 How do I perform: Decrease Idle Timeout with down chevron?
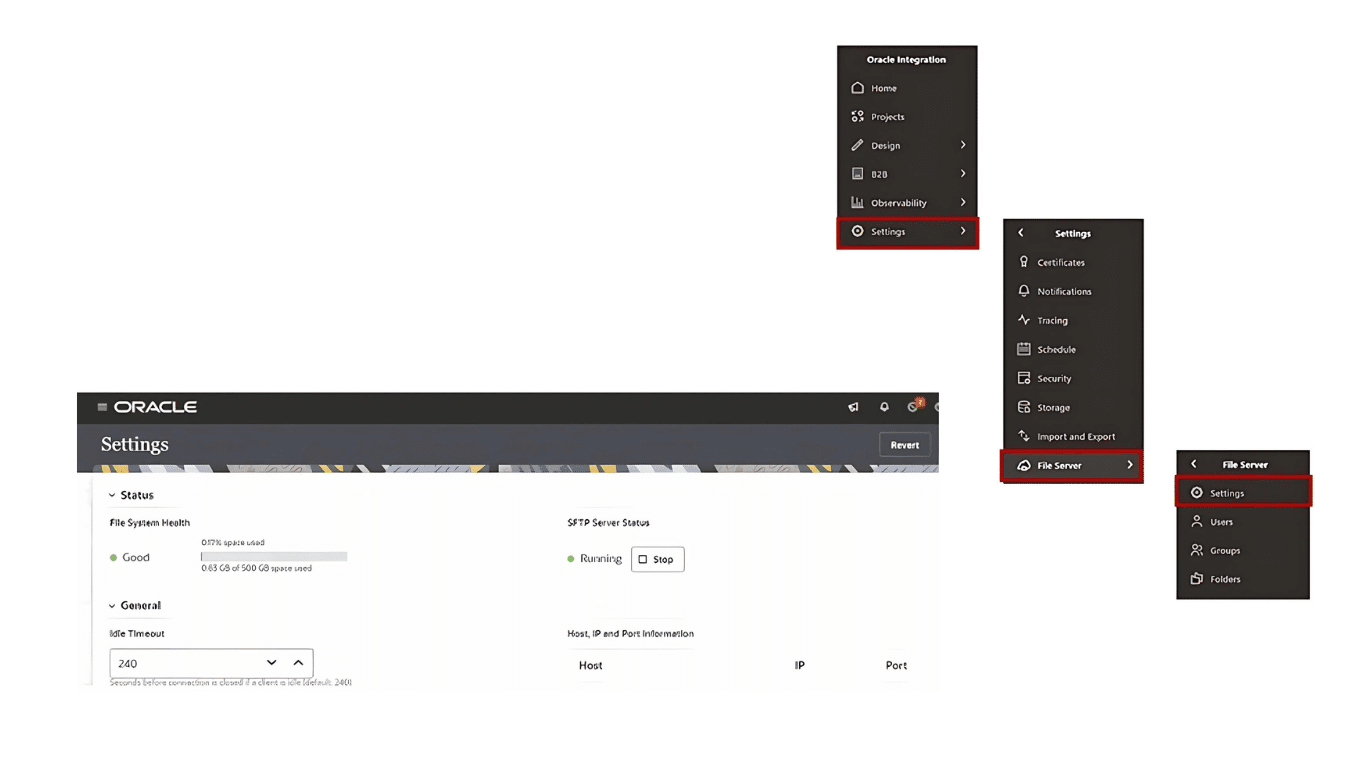(x=271, y=663)
